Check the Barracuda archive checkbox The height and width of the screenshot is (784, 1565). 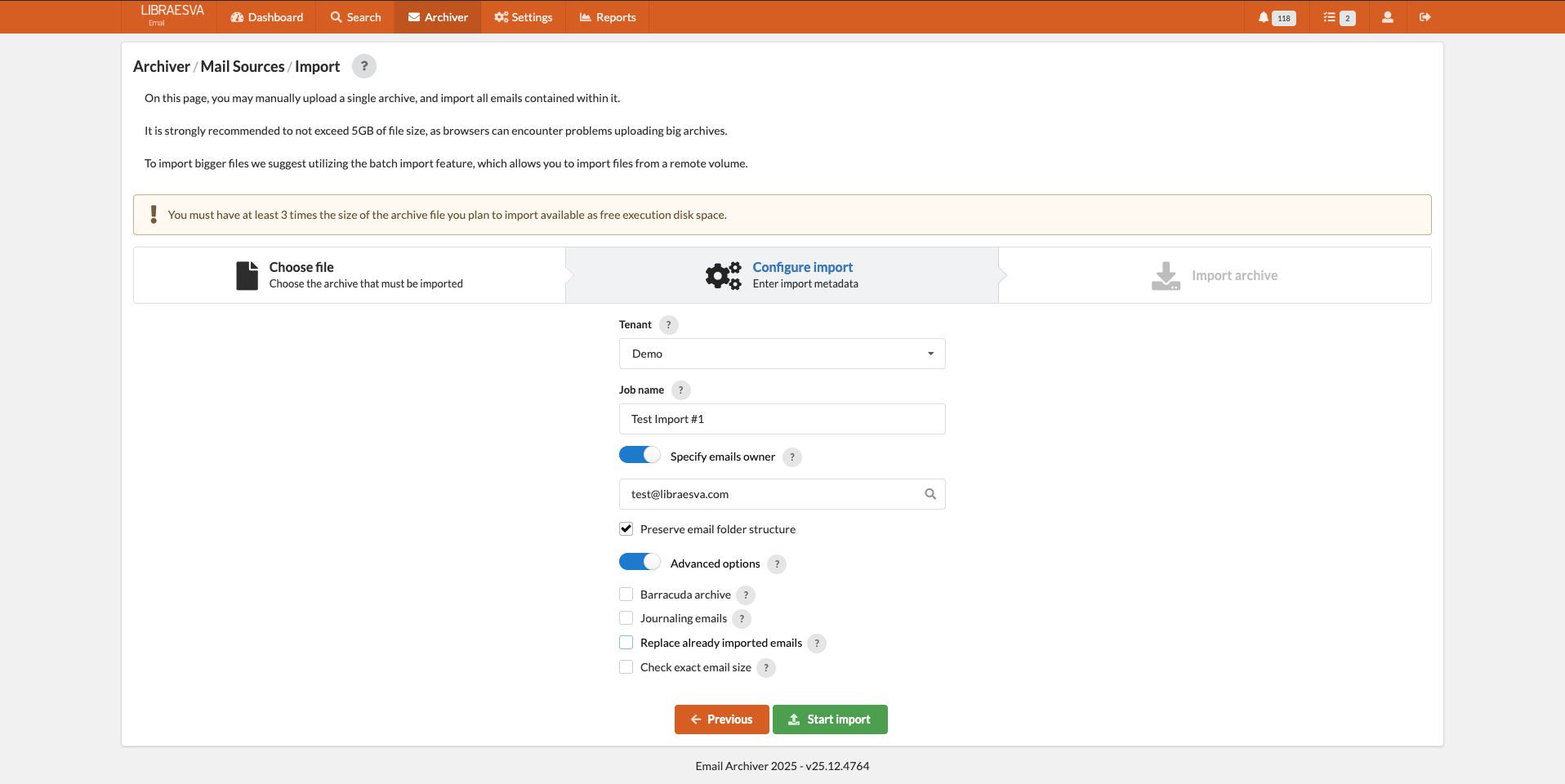[x=626, y=595]
